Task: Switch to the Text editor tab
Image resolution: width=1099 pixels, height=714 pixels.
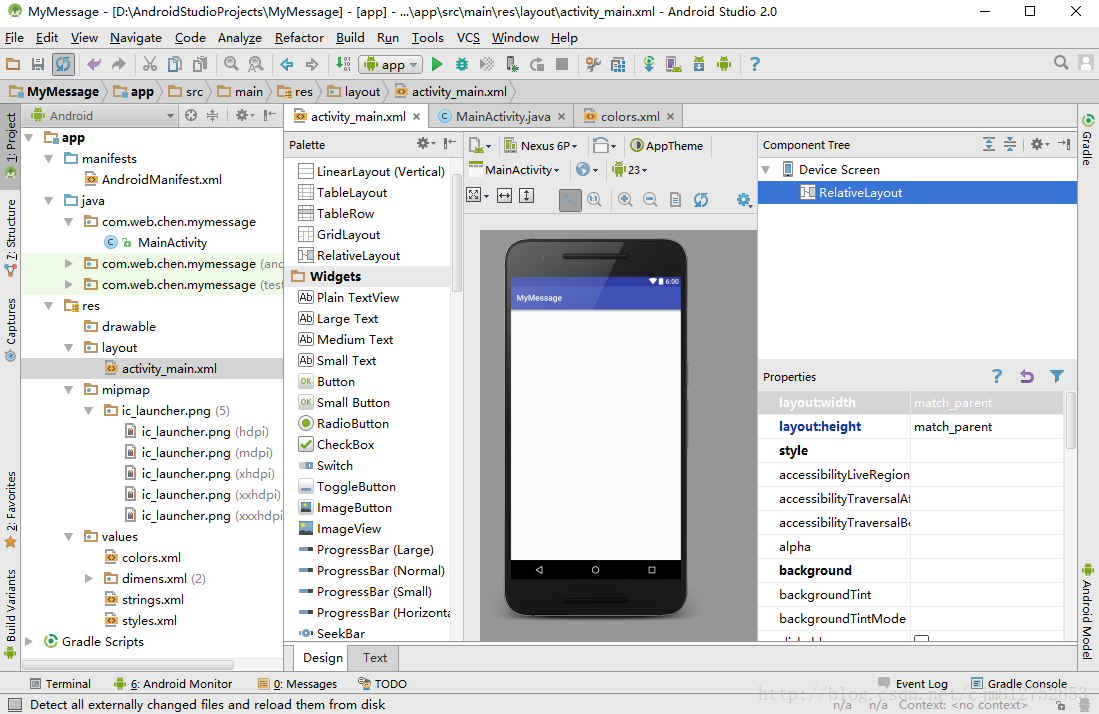Action: point(375,657)
